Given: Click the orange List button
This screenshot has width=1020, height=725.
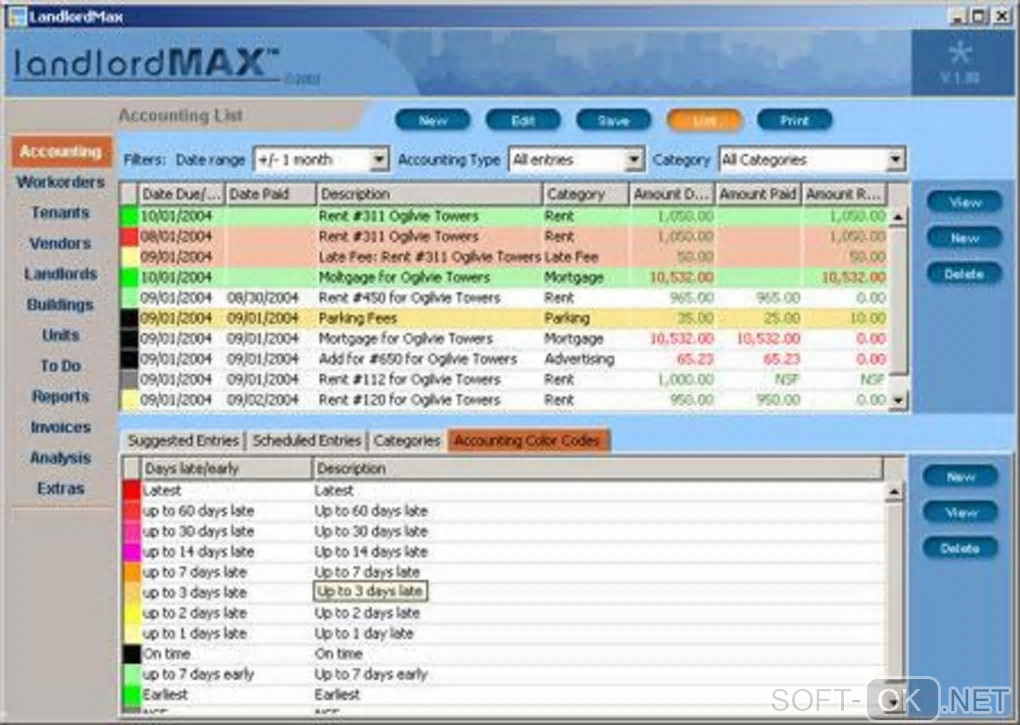Looking at the screenshot, I should pyautogui.click(x=704, y=120).
